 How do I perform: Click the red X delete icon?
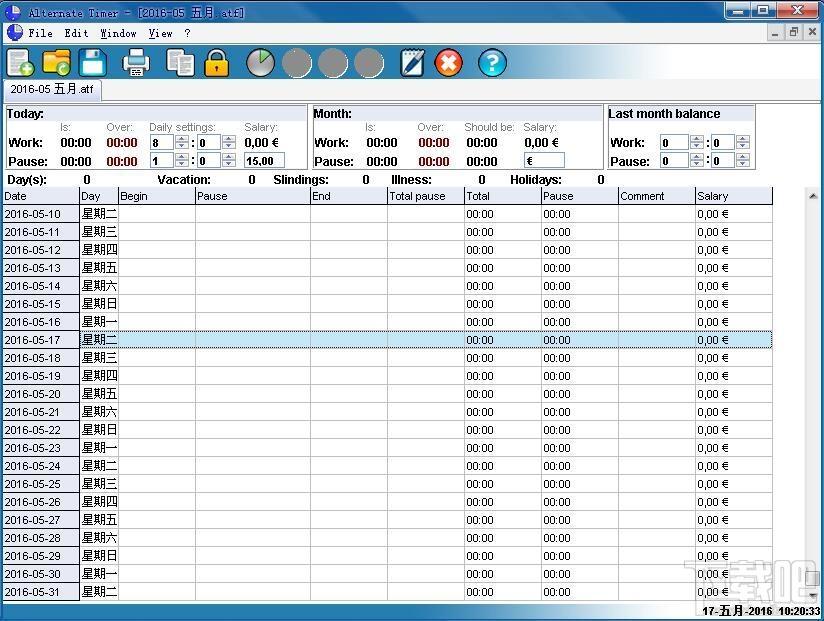tap(448, 63)
